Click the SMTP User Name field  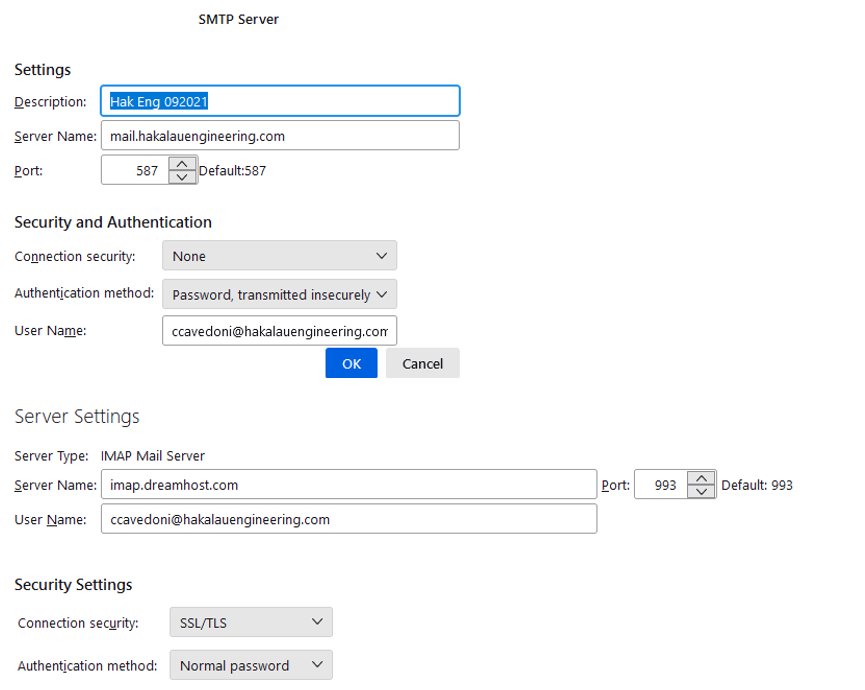[x=279, y=331]
